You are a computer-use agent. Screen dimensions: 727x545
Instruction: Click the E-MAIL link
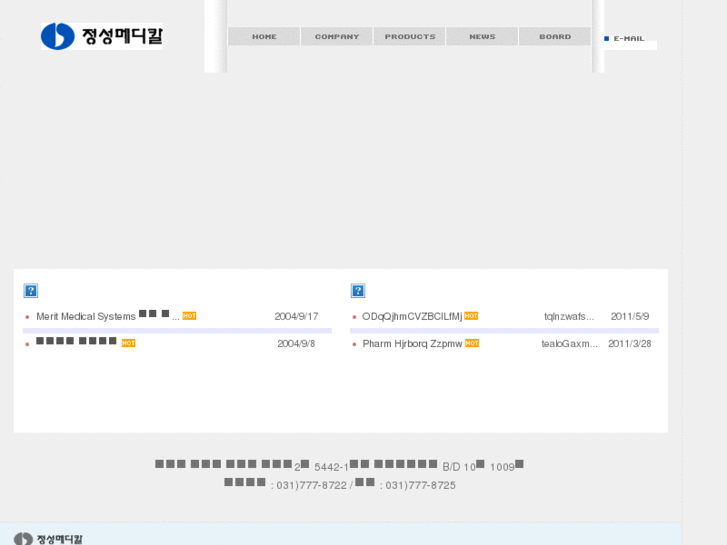[x=629, y=38]
